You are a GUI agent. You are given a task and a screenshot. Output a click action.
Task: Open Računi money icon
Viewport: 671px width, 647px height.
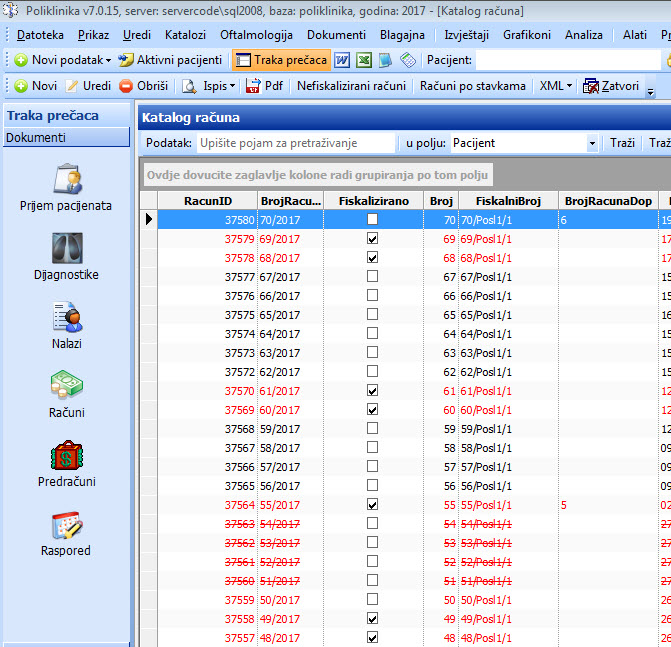click(x=66, y=385)
